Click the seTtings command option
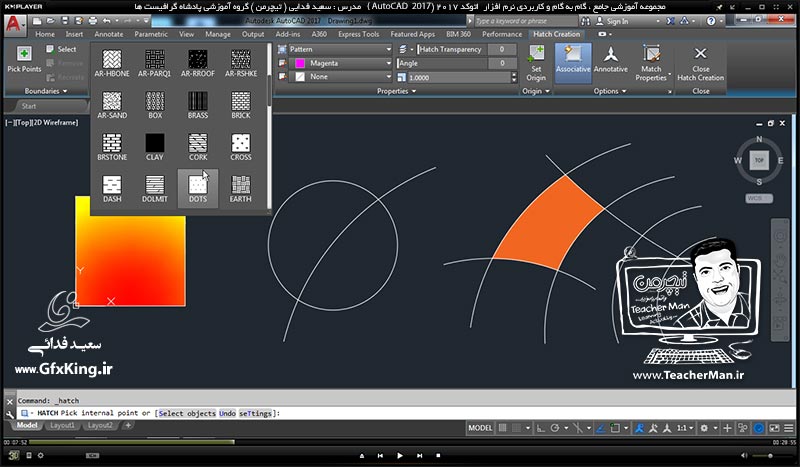This screenshot has height=467, width=800. click(256, 413)
